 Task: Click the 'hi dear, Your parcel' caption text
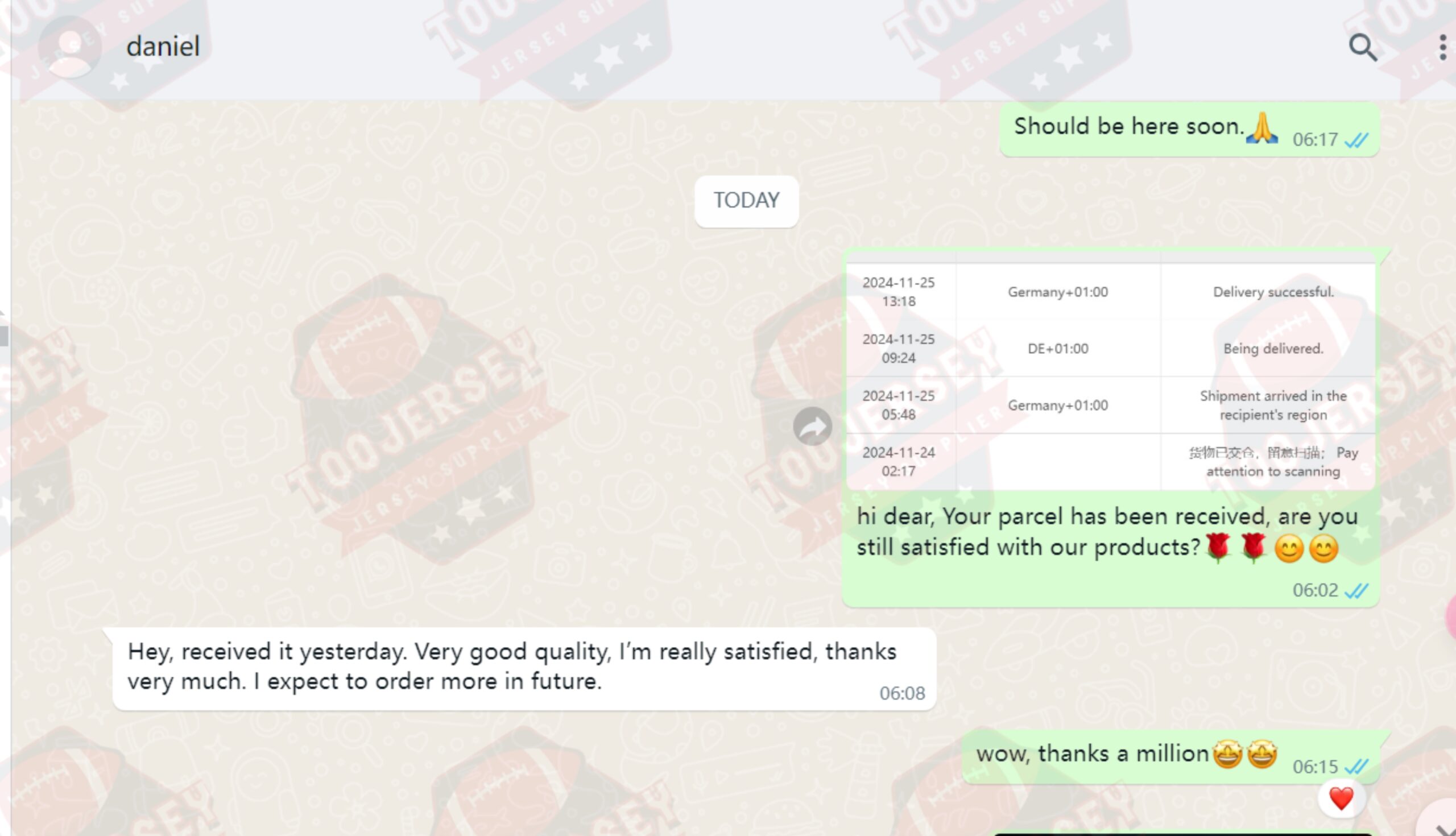tap(1107, 532)
